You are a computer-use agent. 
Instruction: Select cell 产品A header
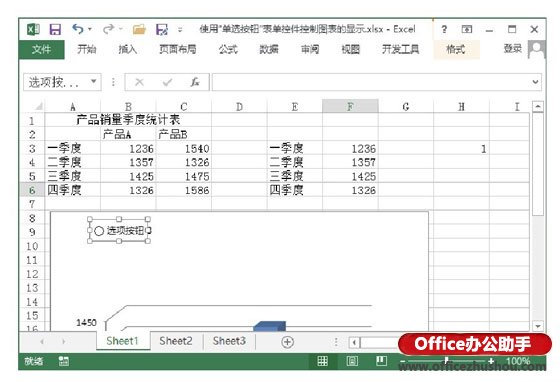point(128,134)
